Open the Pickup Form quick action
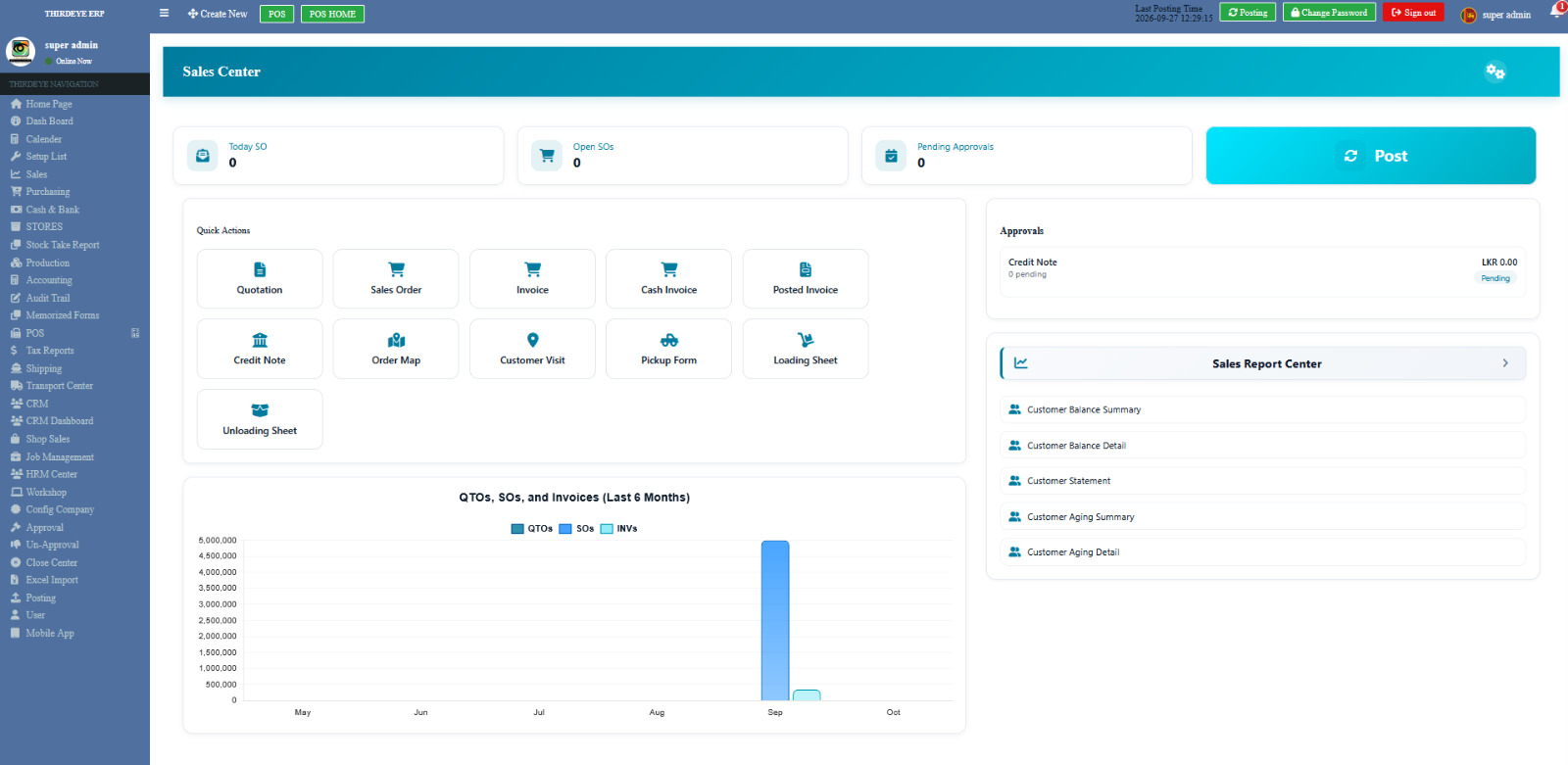Viewport: 1568px width, 765px height. 669,350
